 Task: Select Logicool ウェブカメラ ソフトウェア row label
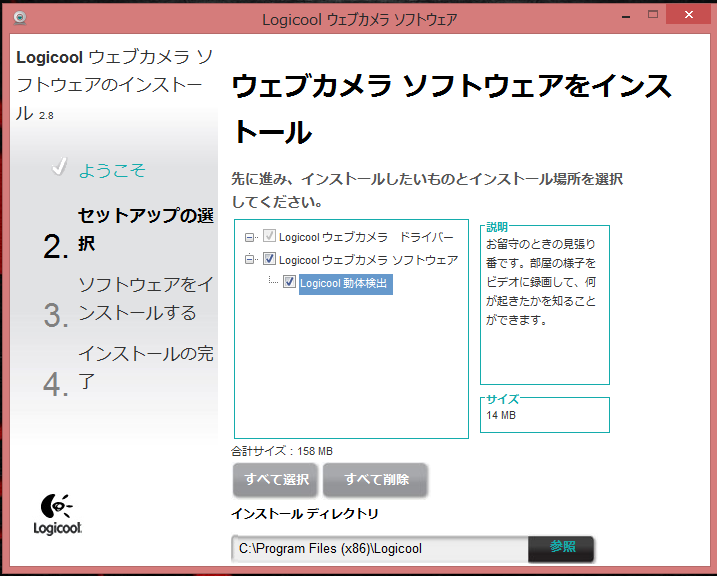pyautogui.click(x=368, y=260)
